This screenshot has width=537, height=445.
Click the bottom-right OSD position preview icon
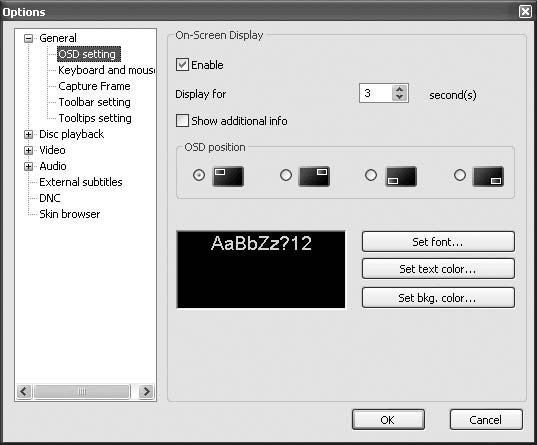488,176
